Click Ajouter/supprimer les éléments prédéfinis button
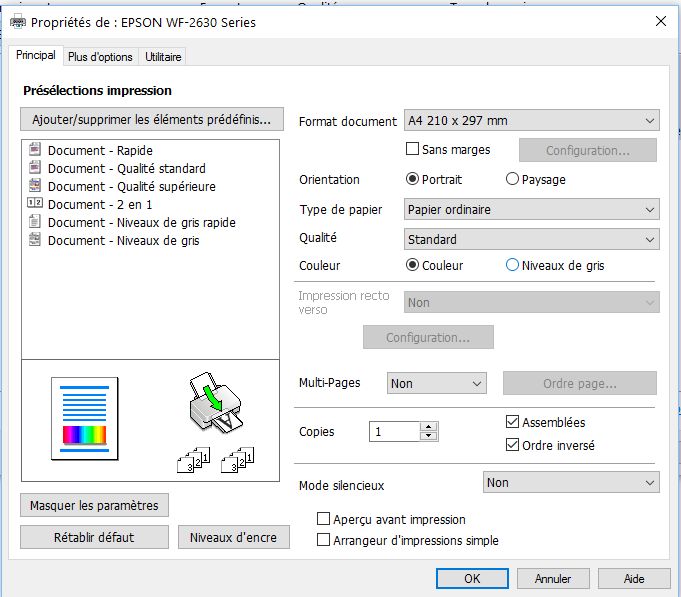The image size is (681, 597). click(152, 119)
